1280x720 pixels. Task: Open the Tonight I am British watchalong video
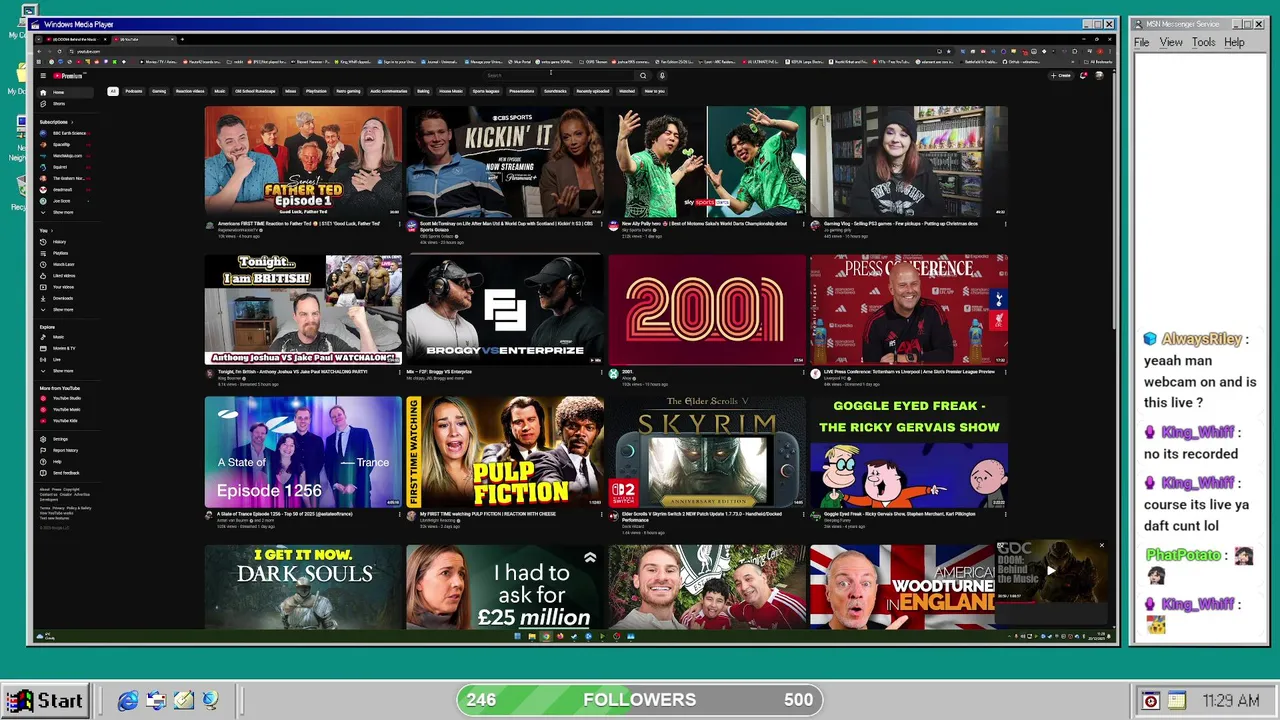pyautogui.click(x=303, y=309)
